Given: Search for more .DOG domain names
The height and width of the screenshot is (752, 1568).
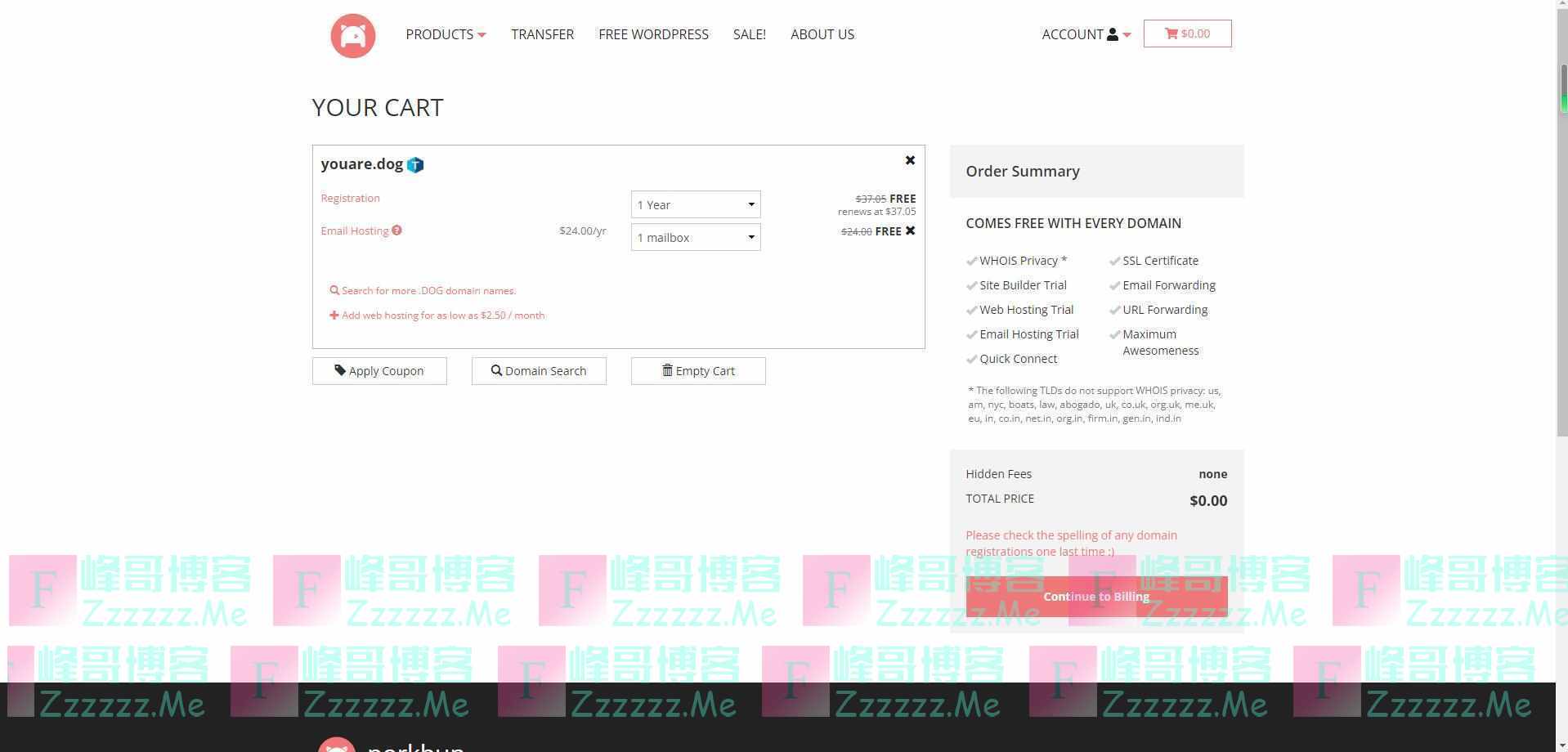Looking at the screenshot, I should [x=428, y=290].
